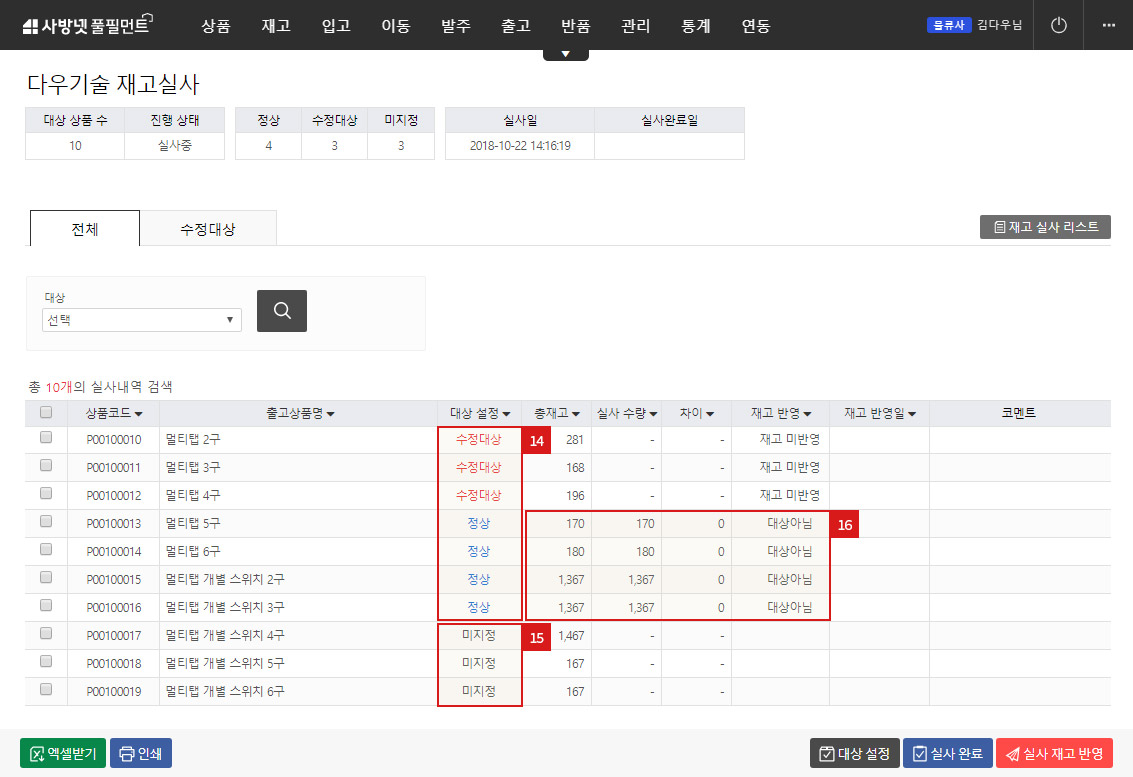
Task: Switch to the 수정대상 tab
Action: 208,228
